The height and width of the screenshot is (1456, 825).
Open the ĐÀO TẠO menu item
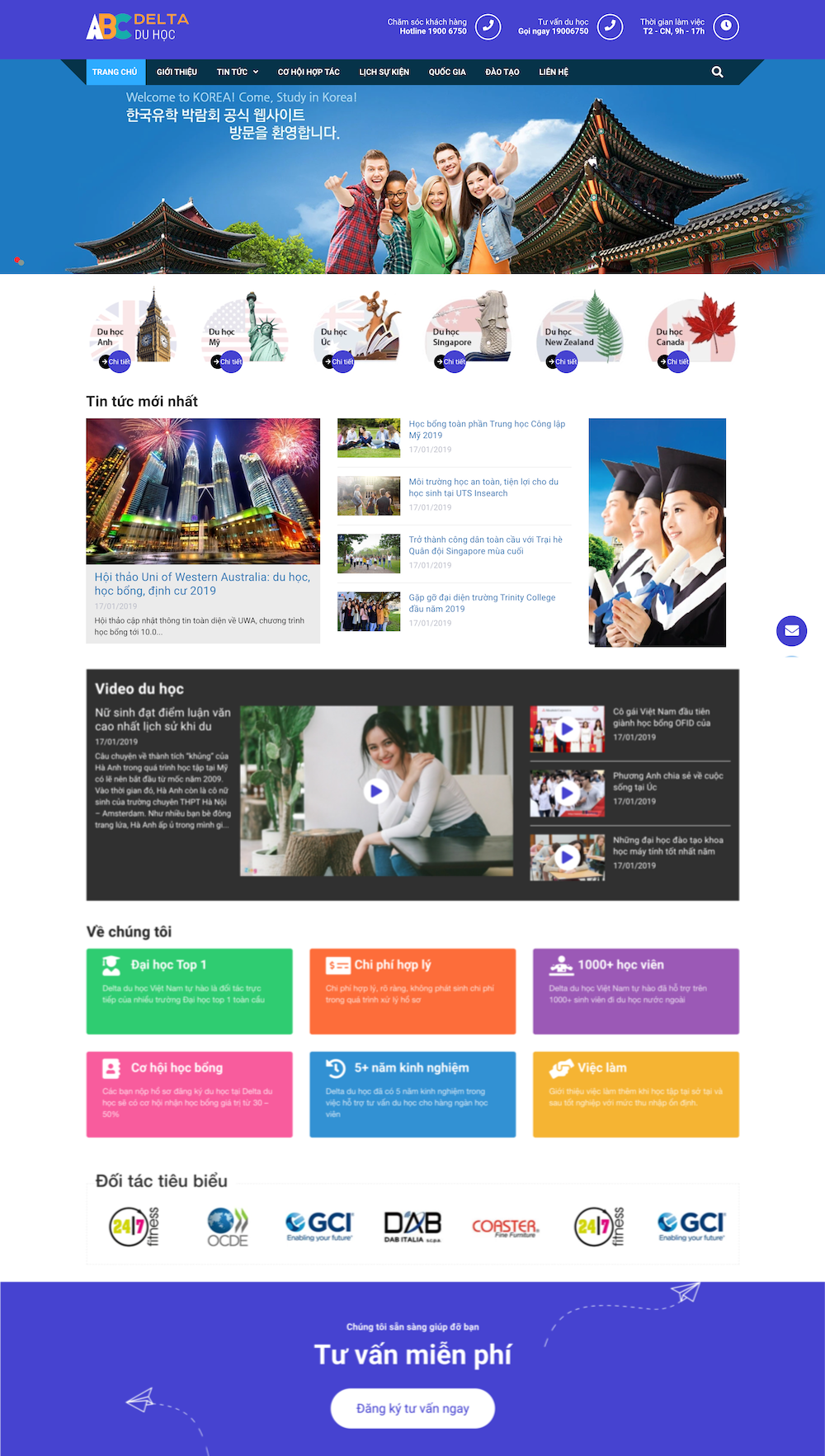coord(502,72)
